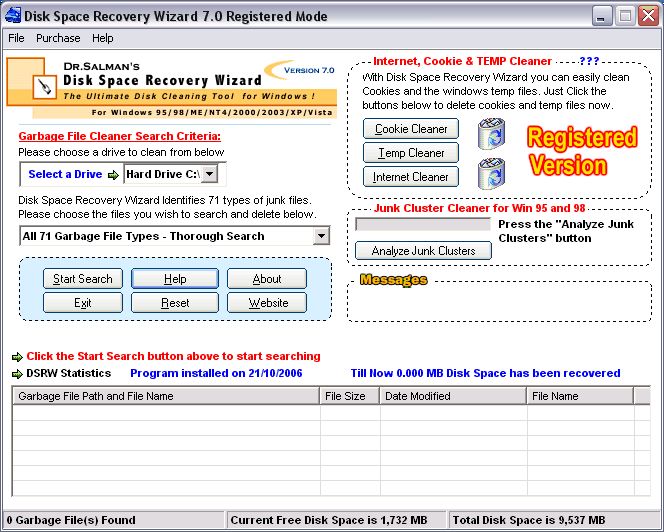Open the Purchase menu
The width and height of the screenshot is (664, 532).
tap(58, 38)
